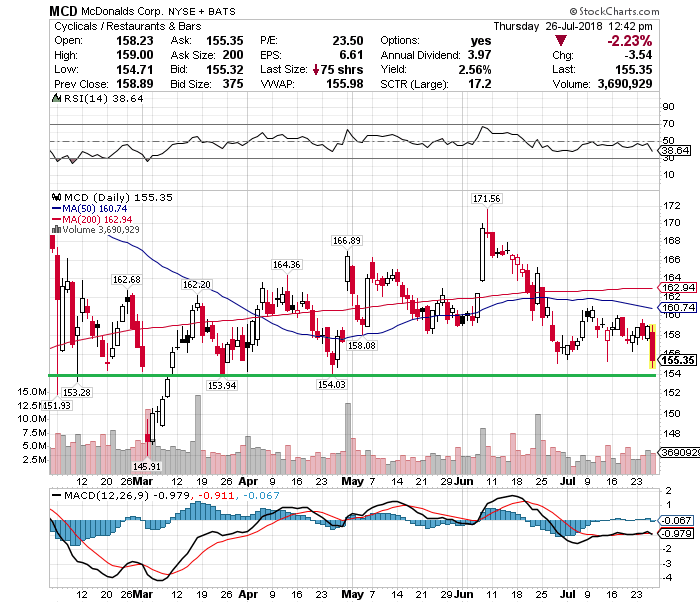Click the High value 159.00
The width and height of the screenshot is (700, 603).
(x=135, y=55)
